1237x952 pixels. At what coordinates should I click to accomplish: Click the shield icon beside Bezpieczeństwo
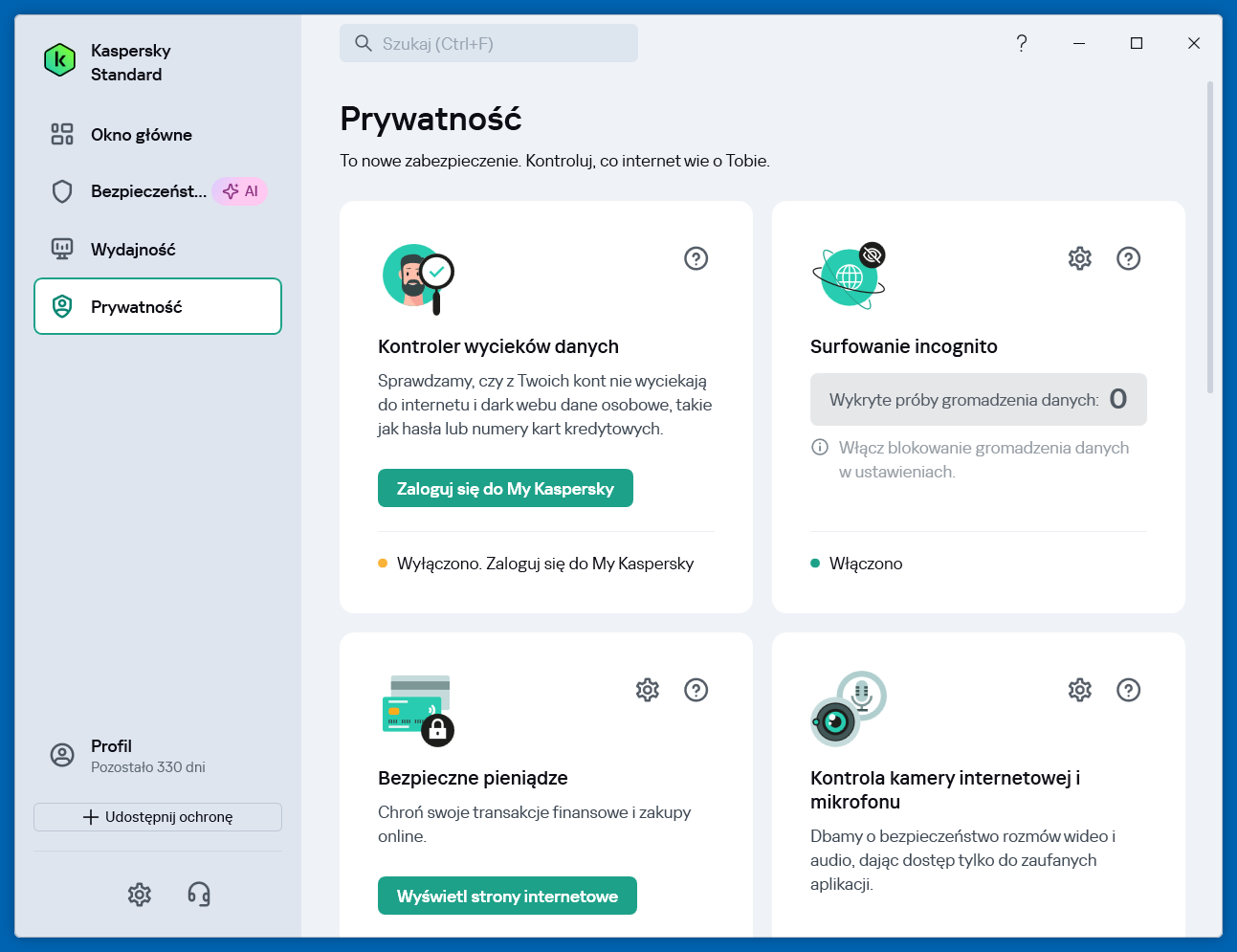pos(62,191)
